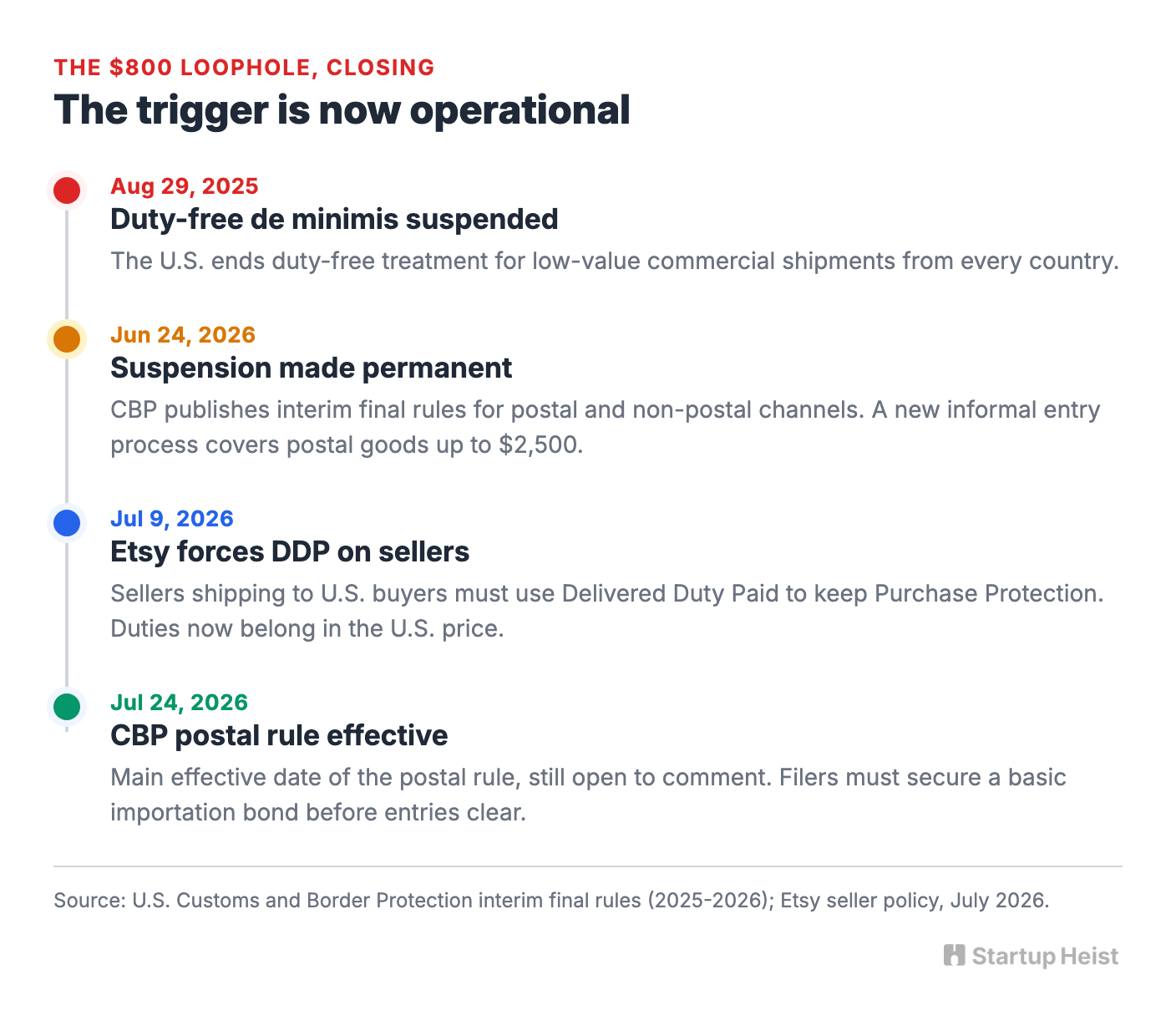Click the orange Jun 24, 2026 timeline dot
Screen dimensions: 1176x1026
click(67, 339)
